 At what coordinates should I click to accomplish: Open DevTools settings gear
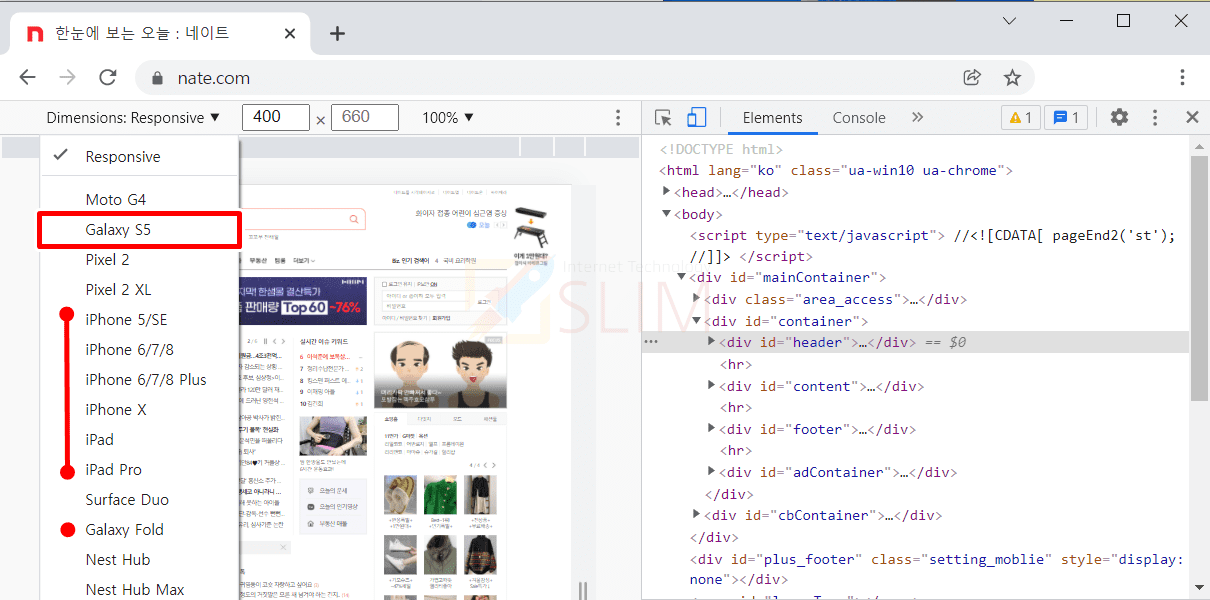click(x=1119, y=117)
